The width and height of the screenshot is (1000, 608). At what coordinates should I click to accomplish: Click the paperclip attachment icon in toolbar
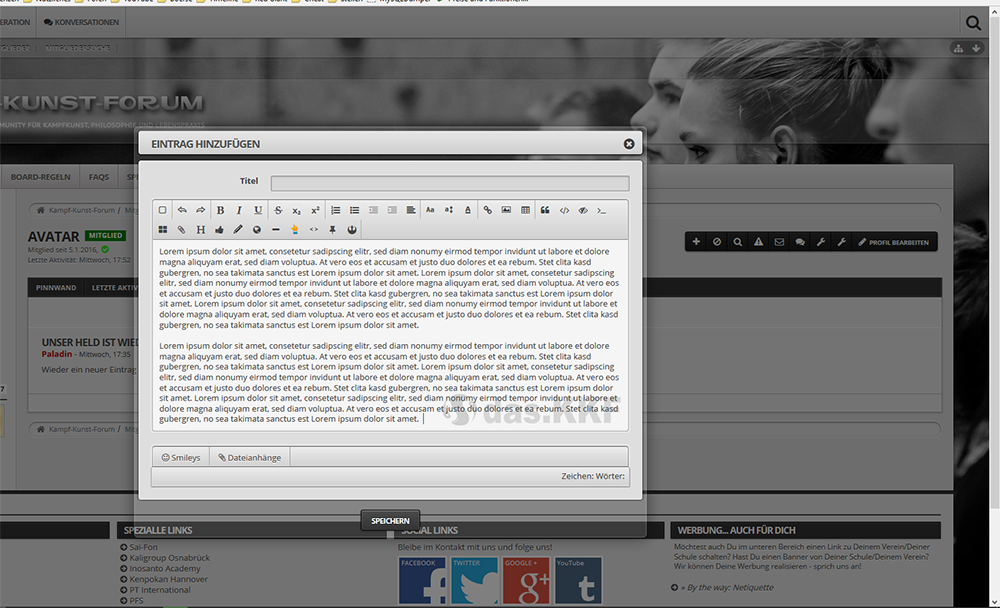[181, 229]
